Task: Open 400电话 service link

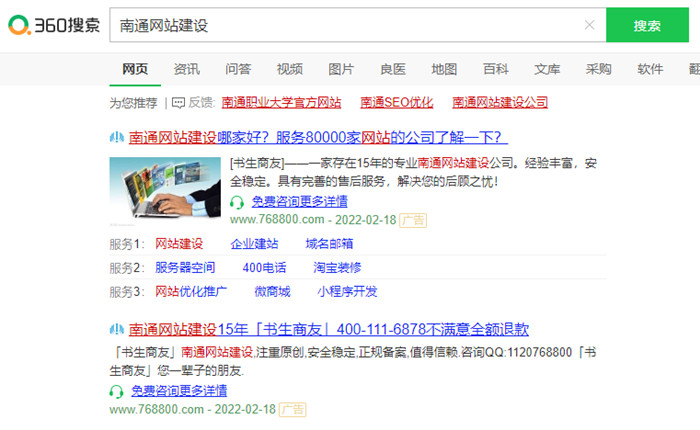Action: click(x=264, y=267)
